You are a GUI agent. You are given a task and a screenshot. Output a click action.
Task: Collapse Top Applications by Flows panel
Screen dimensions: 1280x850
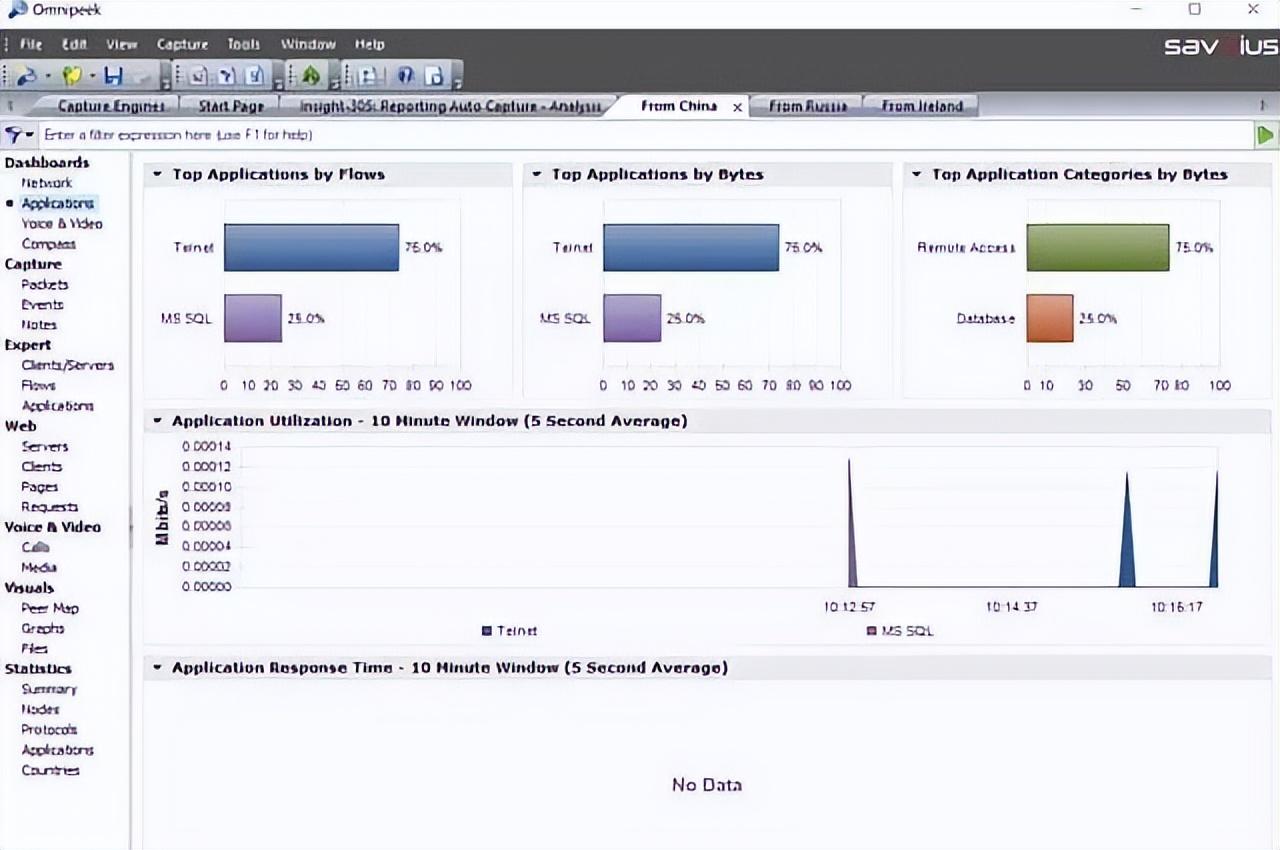coord(158,174)
